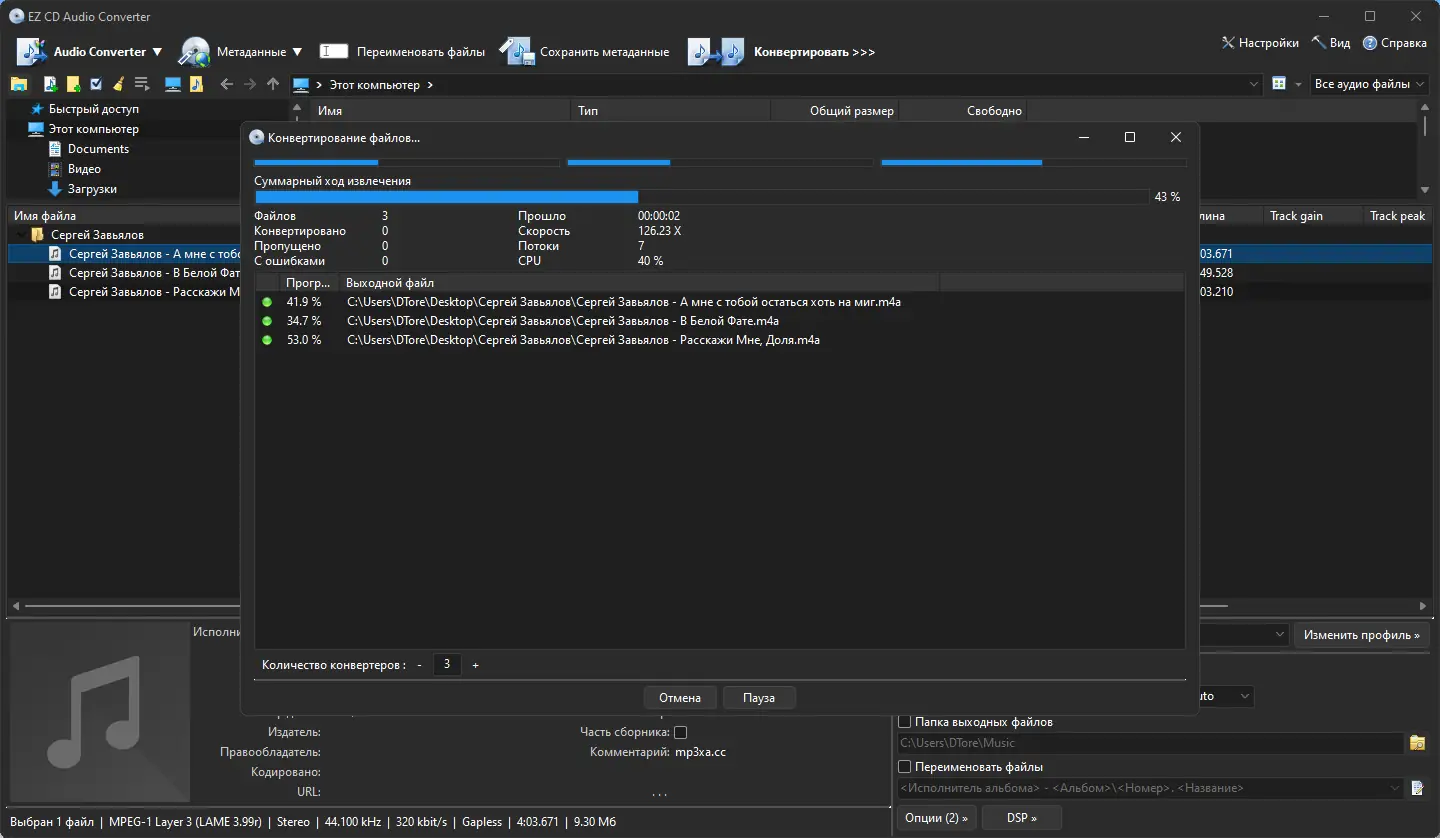This screenshot has width=1440, height=838.
Task: Click the green status dot for 53.0 %
Action: (x=267, y=340)
